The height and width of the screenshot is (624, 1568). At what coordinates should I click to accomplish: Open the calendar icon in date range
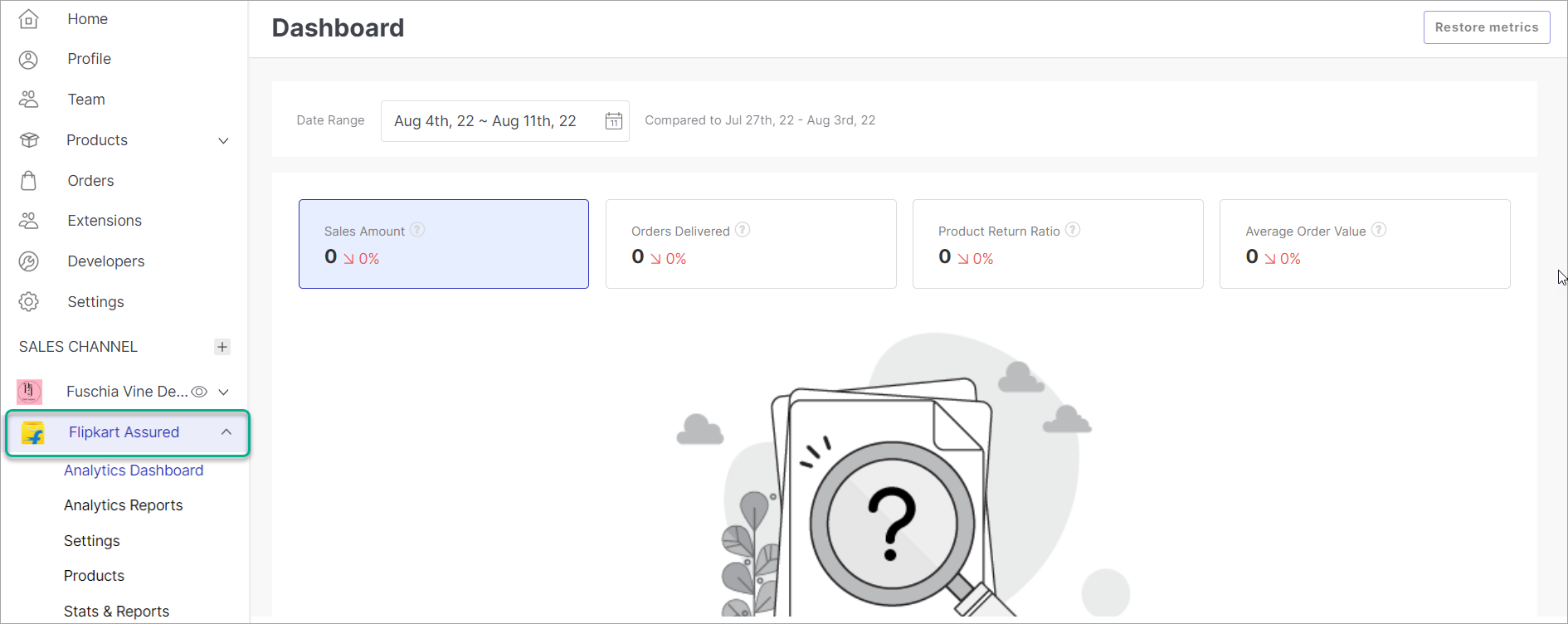(613, 121)
